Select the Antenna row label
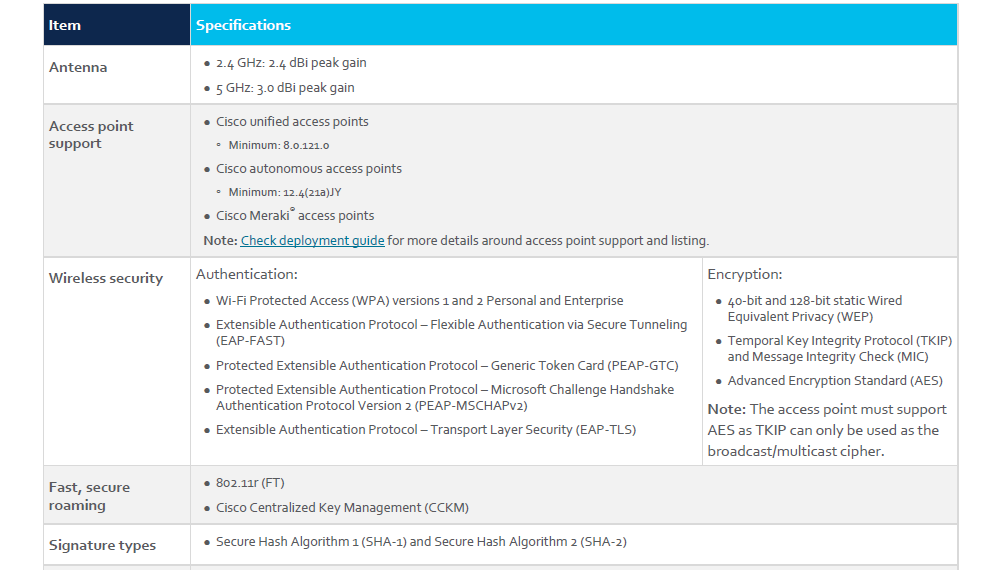Screen dimensions: 1000x570 tap(78, 68)
